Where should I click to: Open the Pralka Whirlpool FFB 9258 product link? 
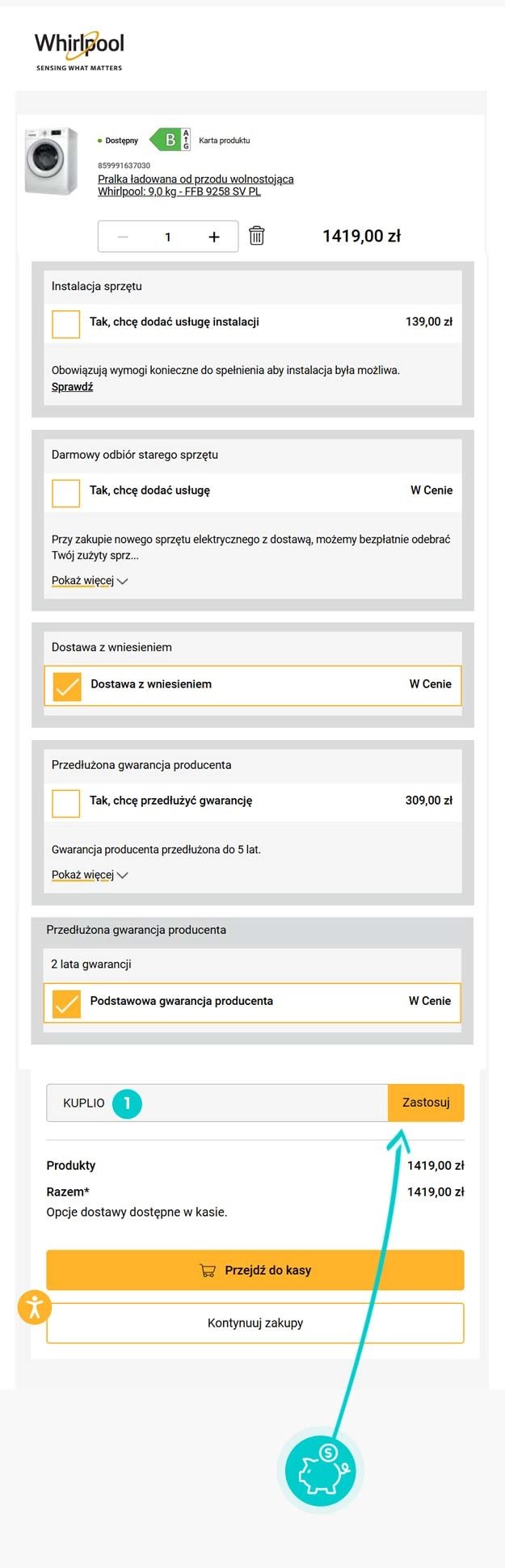[196, 184]
